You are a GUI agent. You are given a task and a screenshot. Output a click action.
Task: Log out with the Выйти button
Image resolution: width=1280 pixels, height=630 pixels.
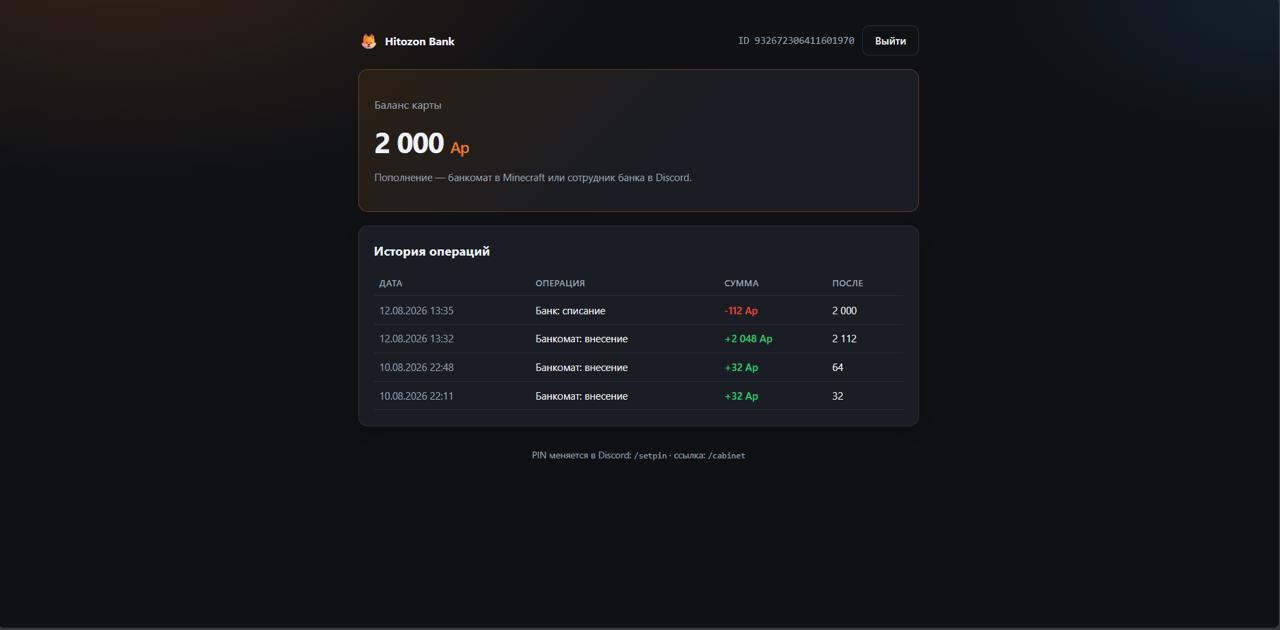(890, 41)
